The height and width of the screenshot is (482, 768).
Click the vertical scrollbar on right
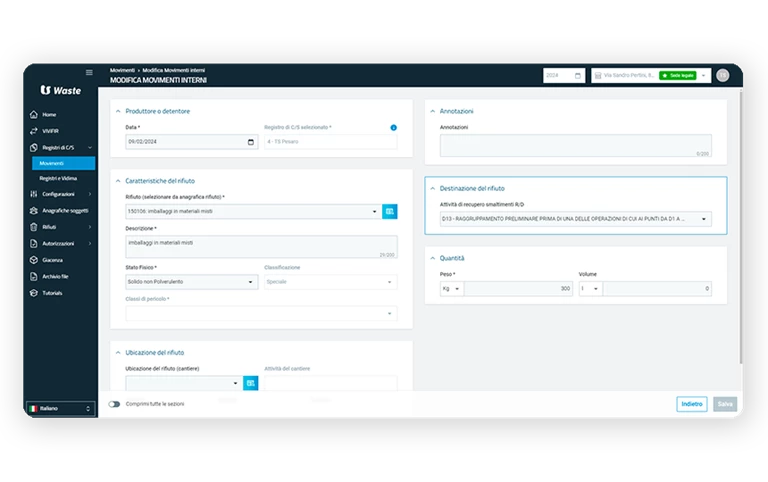[741, 226]
